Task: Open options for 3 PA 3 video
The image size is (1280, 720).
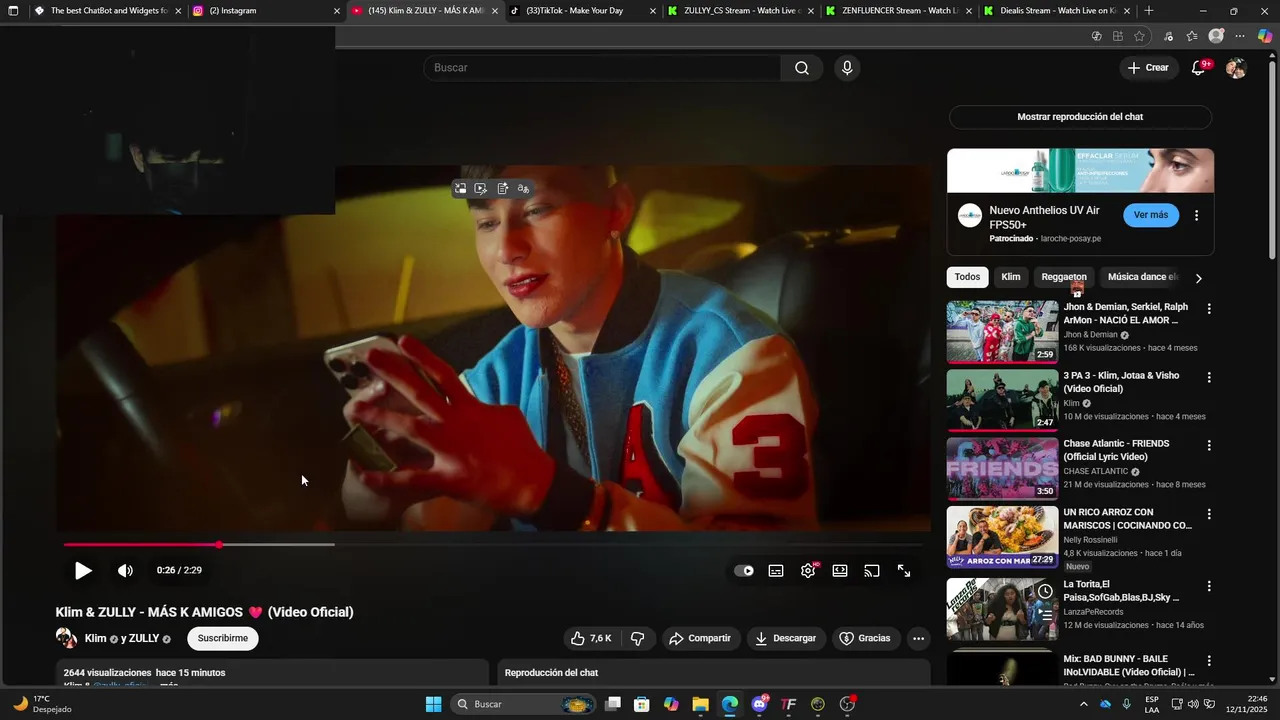Action: [1208, 378]
